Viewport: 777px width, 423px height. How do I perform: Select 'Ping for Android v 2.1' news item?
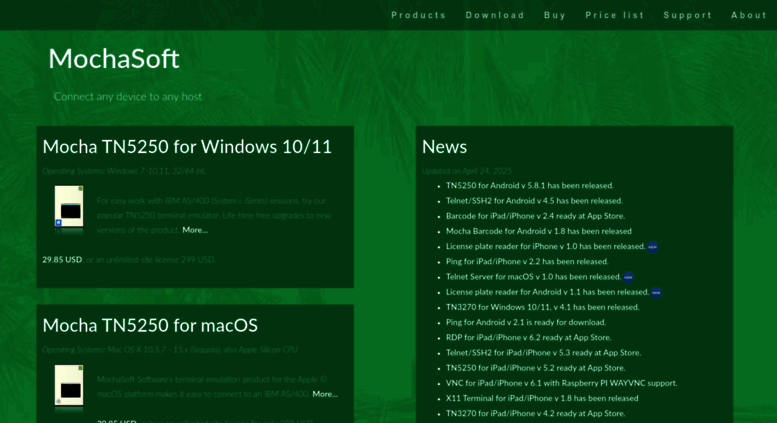click(x=526, y=322)
